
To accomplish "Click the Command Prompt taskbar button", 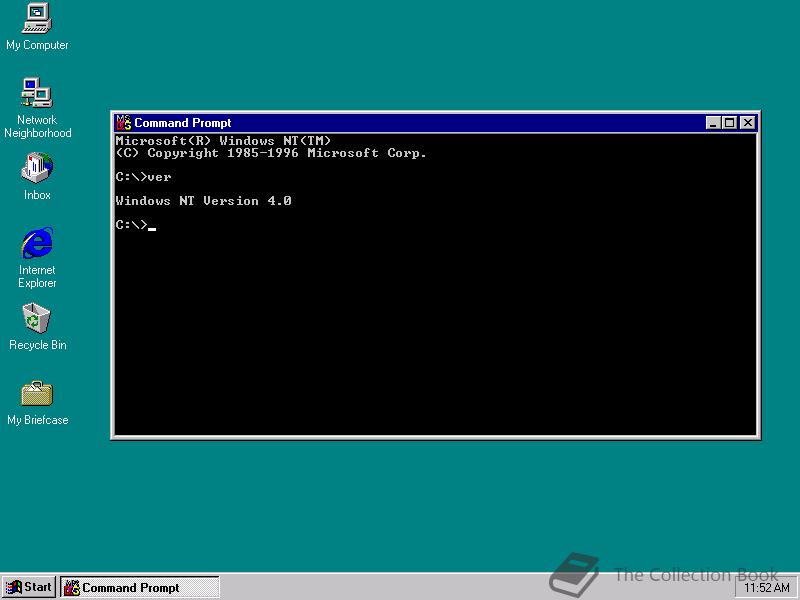I will coord(140,587).
